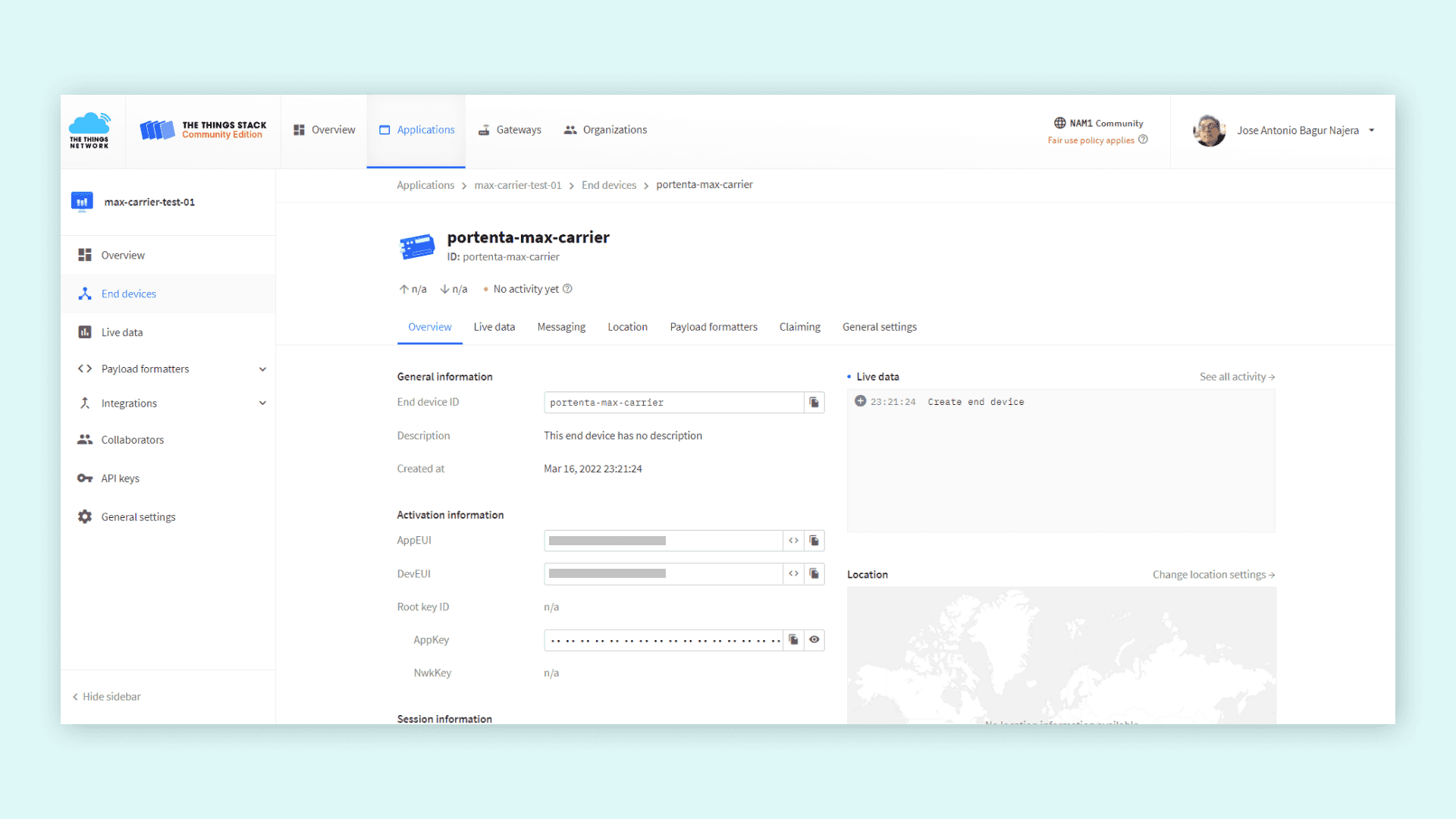Expand the Integrations sidebar section
Viewport: 1456px width, 819px height.
[x=262, y=403]
